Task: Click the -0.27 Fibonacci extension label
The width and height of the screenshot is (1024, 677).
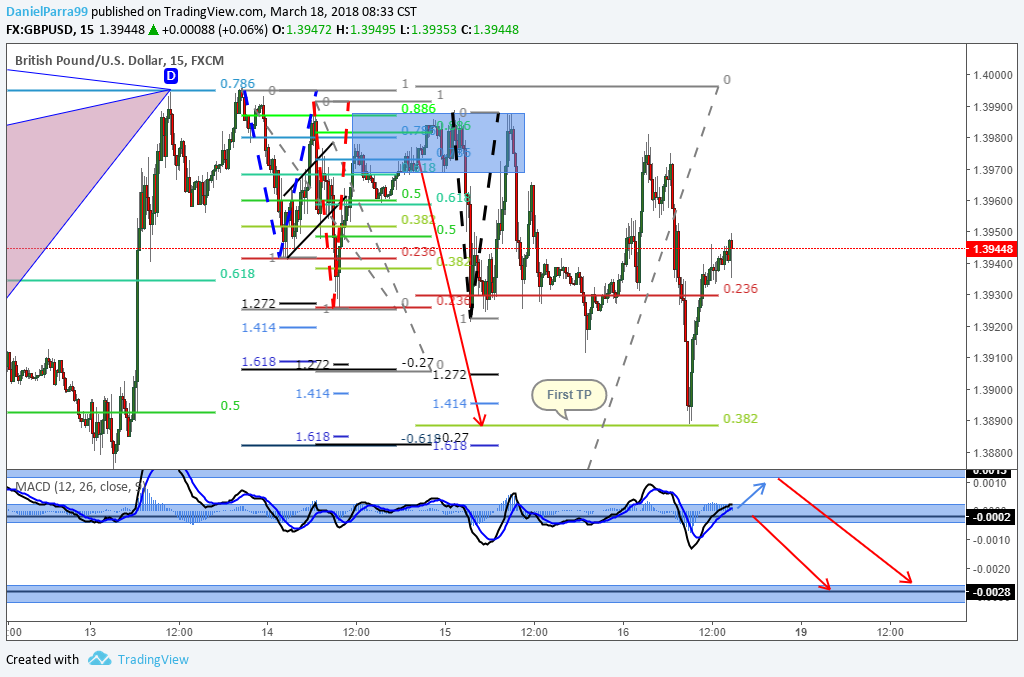Action: [418, 362]
